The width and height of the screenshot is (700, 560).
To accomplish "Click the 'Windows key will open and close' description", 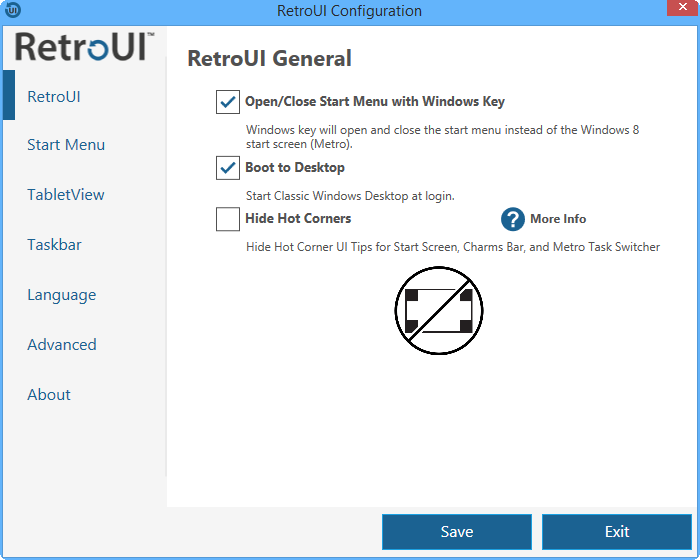I will coord(442,137).
